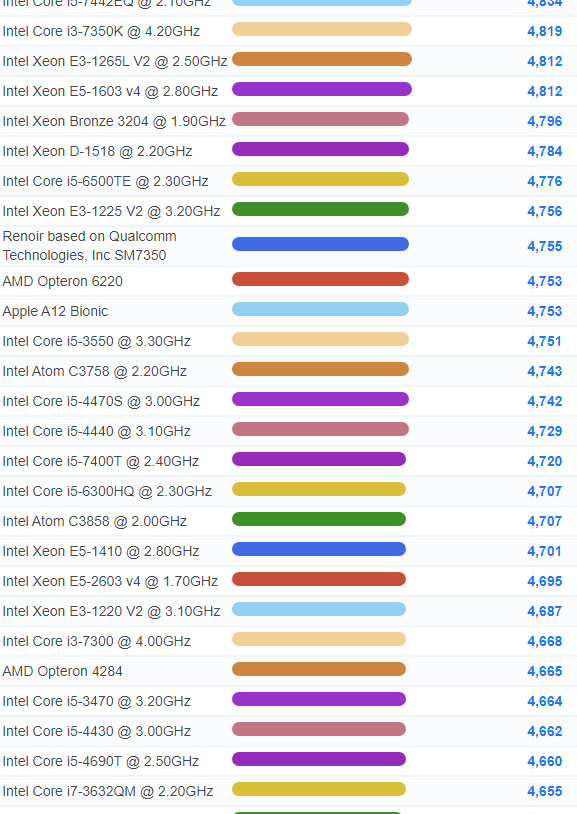Open Intel Core i5-4440 @ 3.10GHz
The height and width of the screenshot is (814, 577).
click(97, 431)
